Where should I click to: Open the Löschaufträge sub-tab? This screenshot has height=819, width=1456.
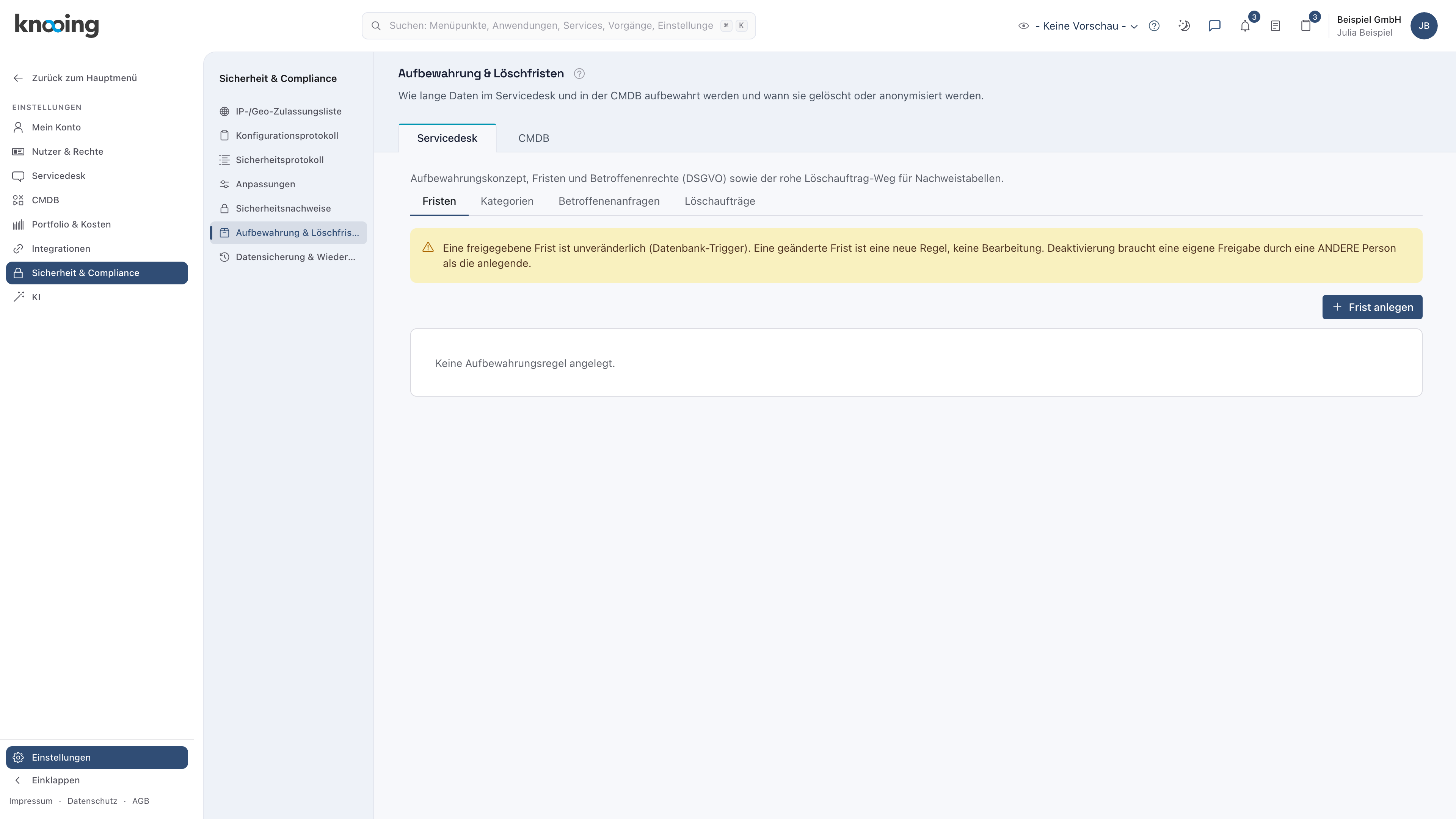pos(720,201)
